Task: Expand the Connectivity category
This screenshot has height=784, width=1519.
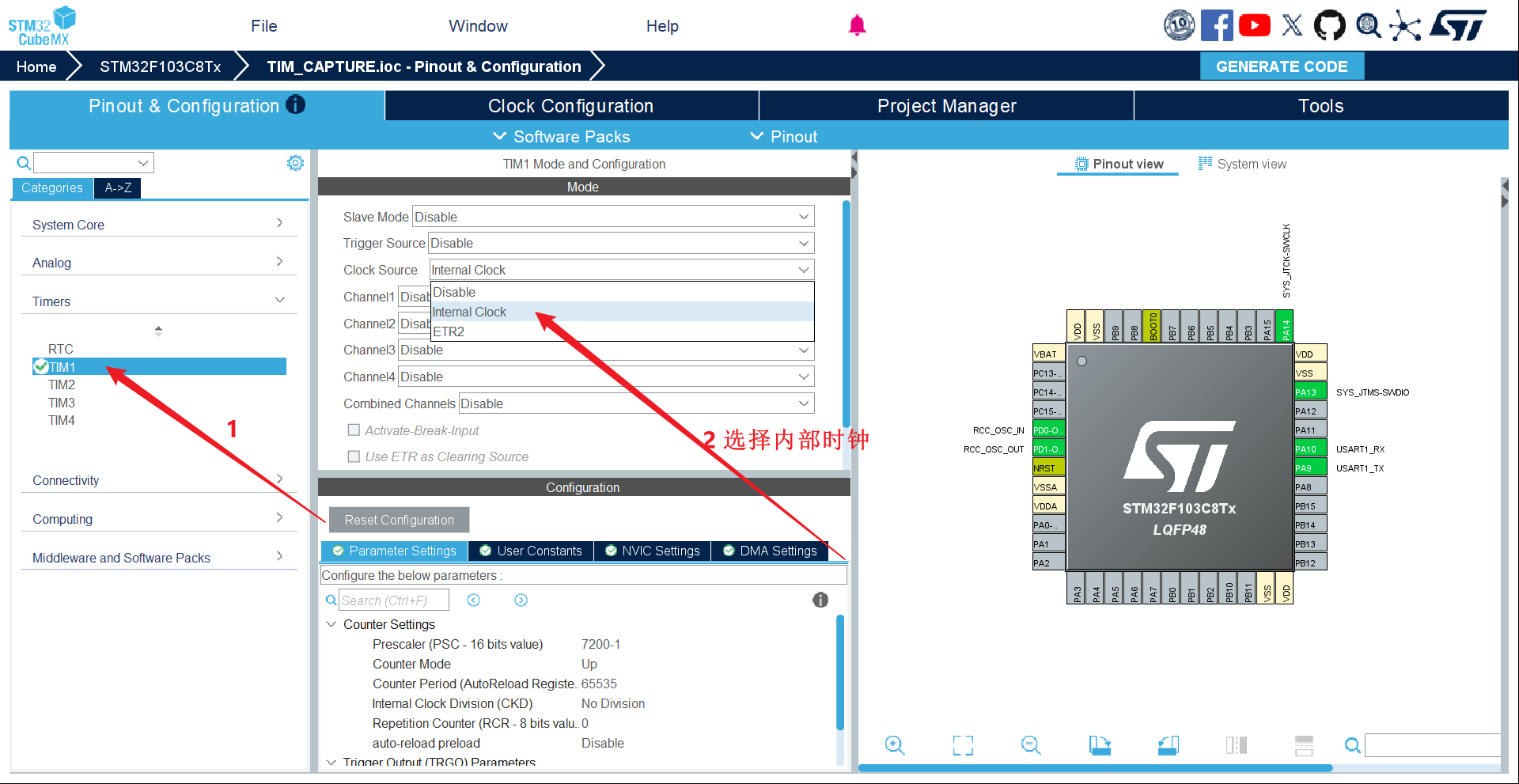Action: (158, 480)
